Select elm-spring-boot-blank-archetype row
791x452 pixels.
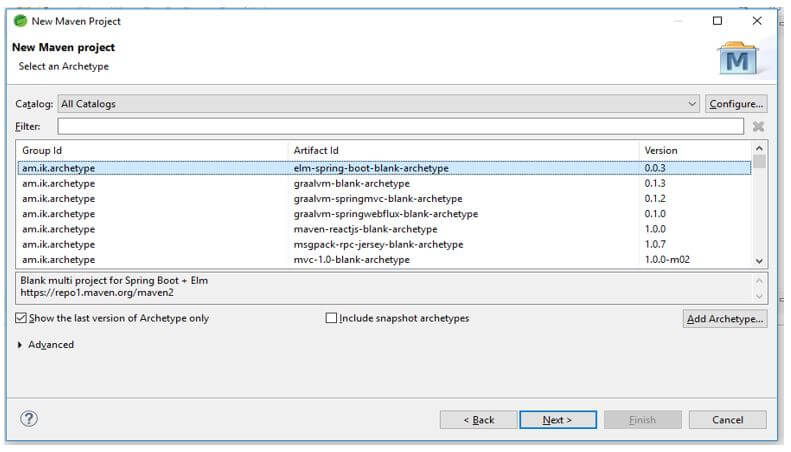click(384, 168)
